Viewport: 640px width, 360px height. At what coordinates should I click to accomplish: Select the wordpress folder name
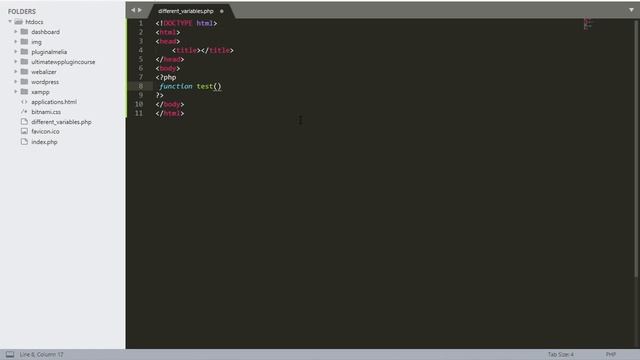[x=45, y=82]
